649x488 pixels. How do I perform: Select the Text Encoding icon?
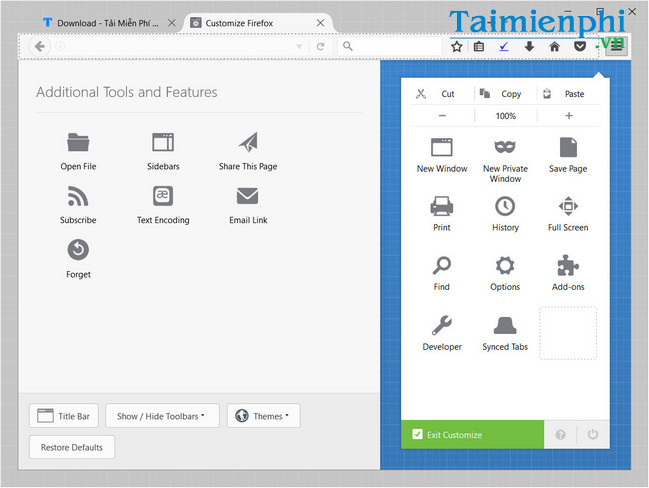163,196
